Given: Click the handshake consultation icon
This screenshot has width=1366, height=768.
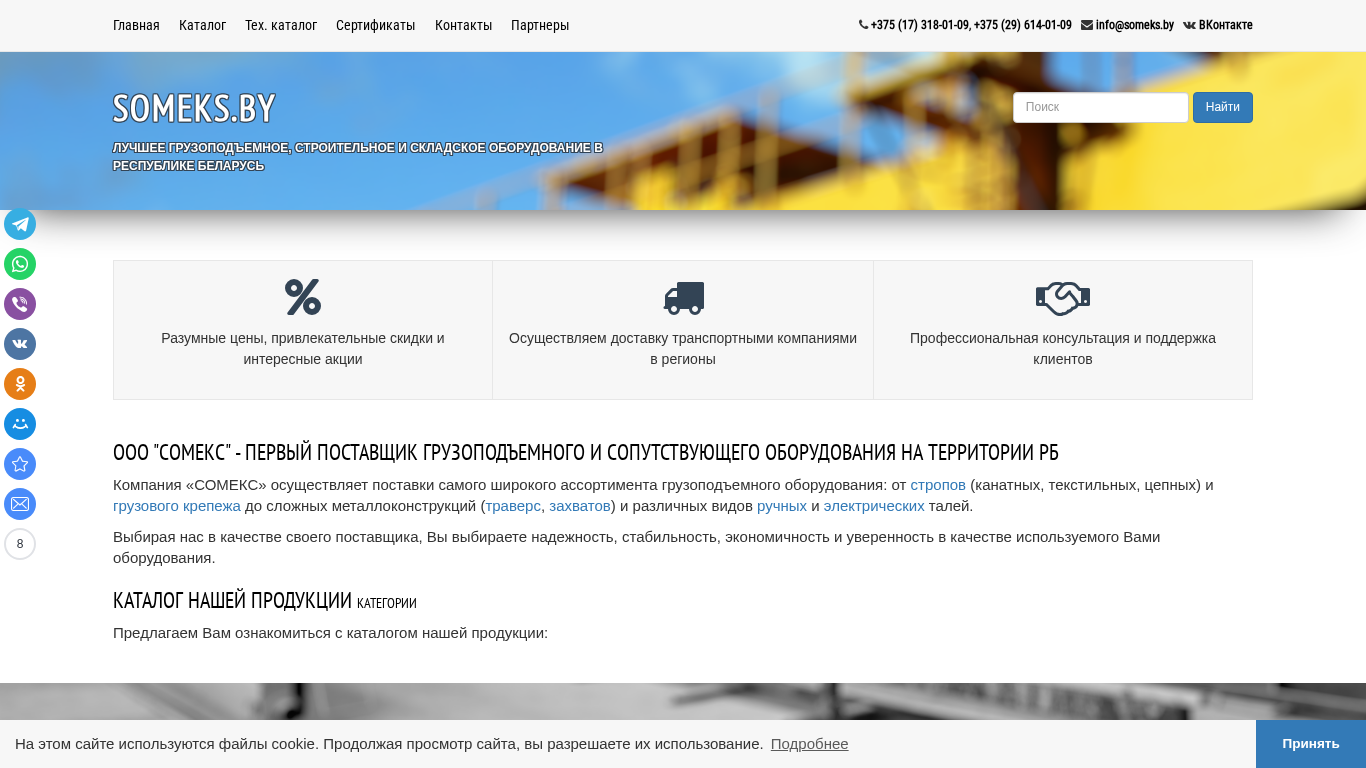Looking at the screenshot, I should point(1063,298).
